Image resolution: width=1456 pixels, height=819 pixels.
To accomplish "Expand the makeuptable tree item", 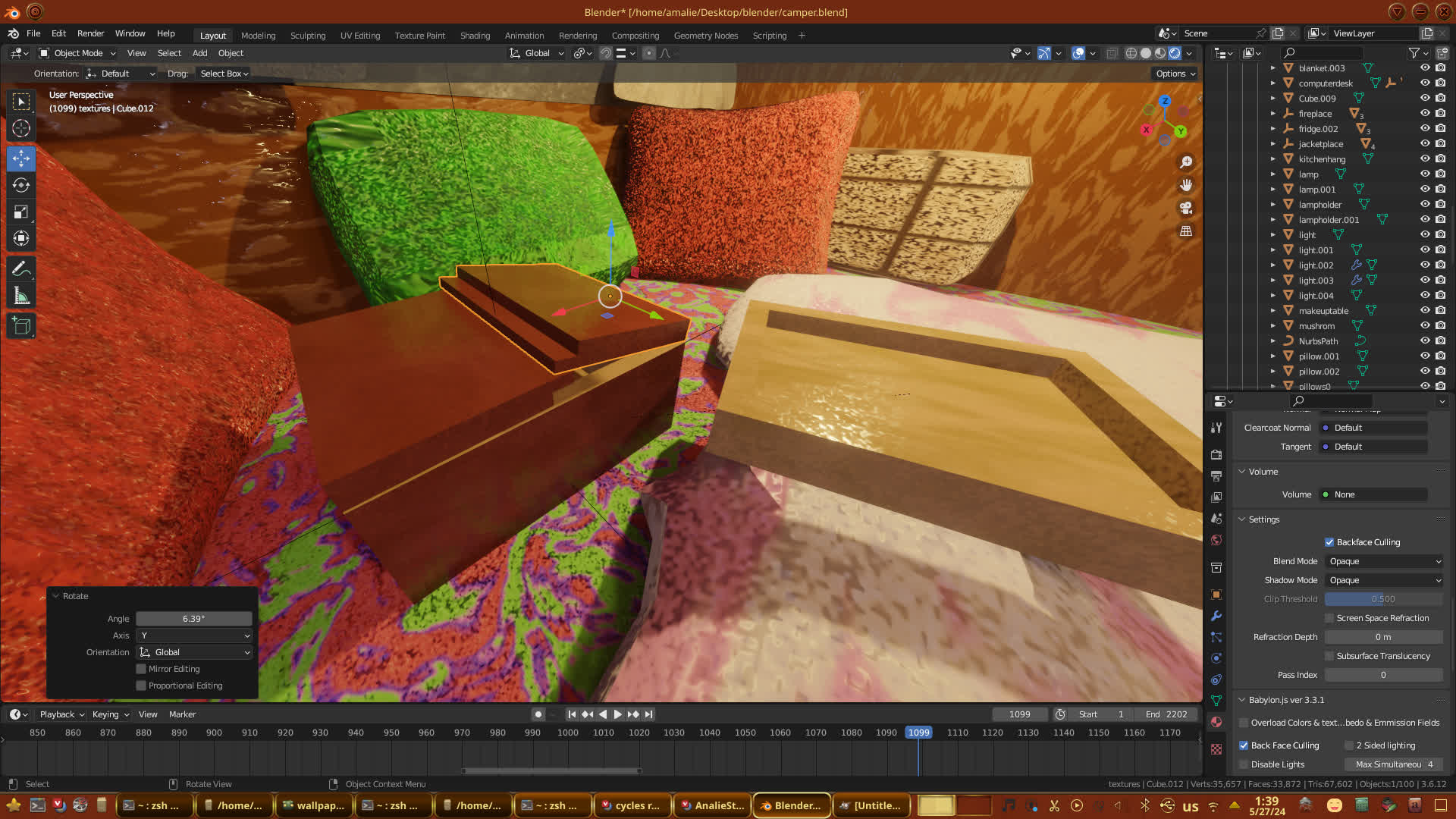I will [1273, 311].
